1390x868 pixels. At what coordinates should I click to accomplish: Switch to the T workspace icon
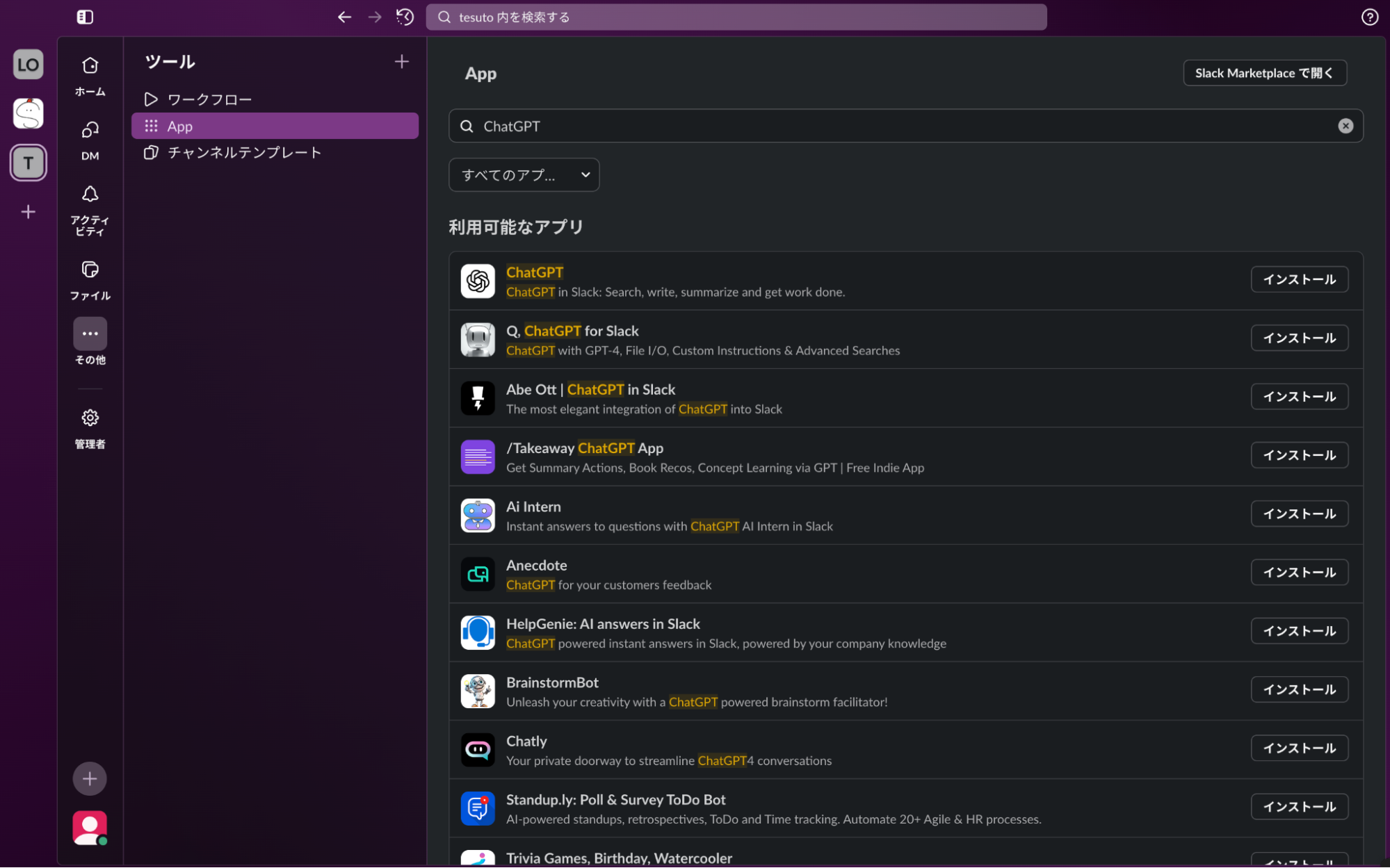click(x=28, y=162)
